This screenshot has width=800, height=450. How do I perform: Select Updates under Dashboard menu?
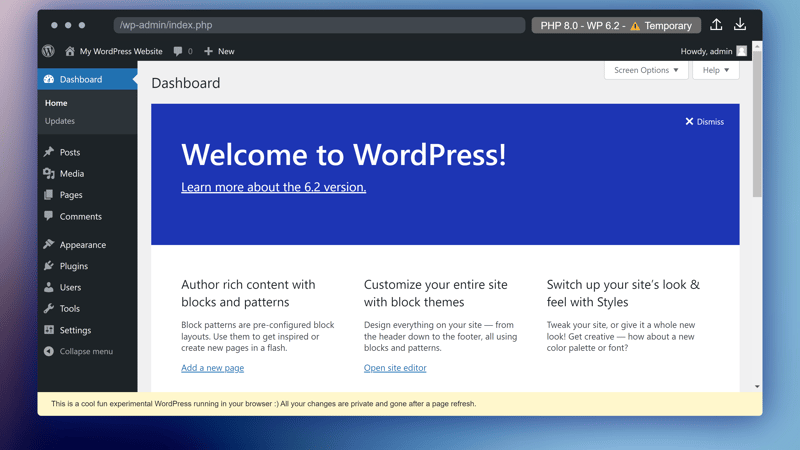(x=60, y=121)
